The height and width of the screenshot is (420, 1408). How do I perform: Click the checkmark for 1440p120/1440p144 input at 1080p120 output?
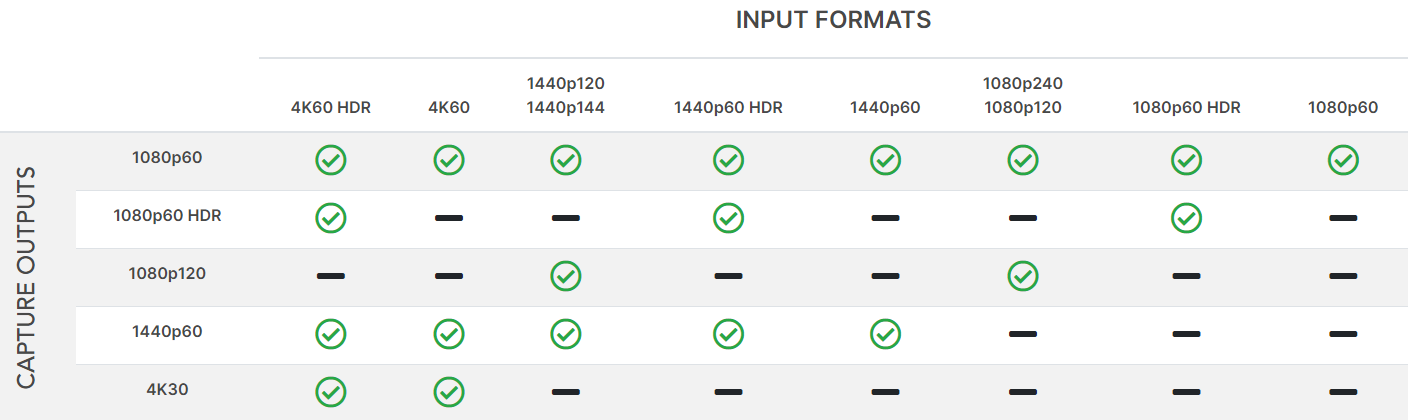pyautogui.click(x=566, y=276)
